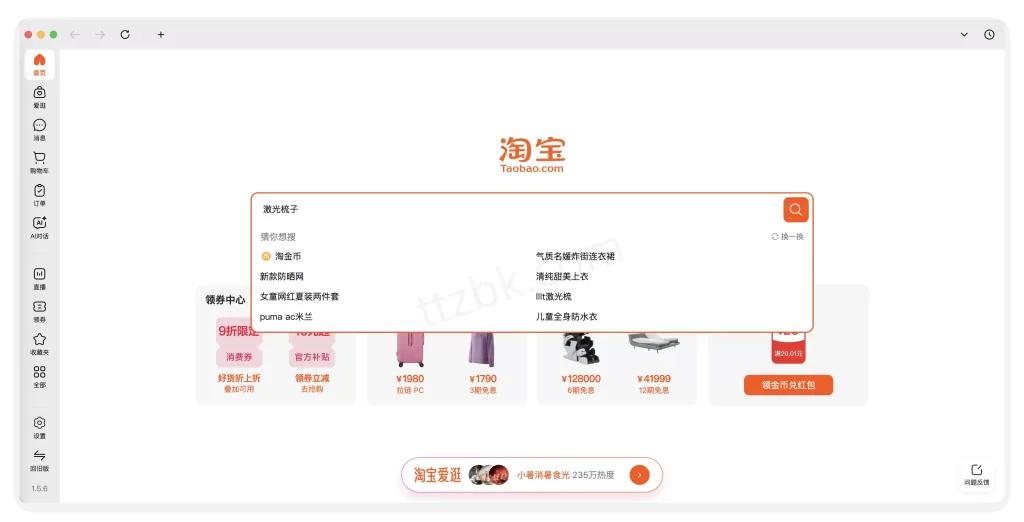The width and height of the screenshot is (1024, 522).
Task: Open 设置 settings gear icon
Action: click(x=39, y=428)
